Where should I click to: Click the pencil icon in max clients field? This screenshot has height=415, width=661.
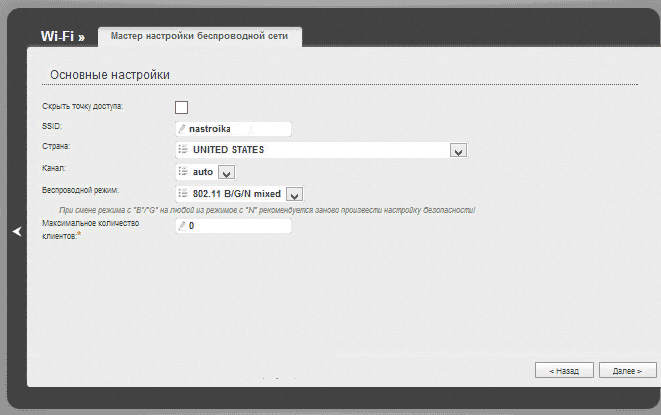182,227
